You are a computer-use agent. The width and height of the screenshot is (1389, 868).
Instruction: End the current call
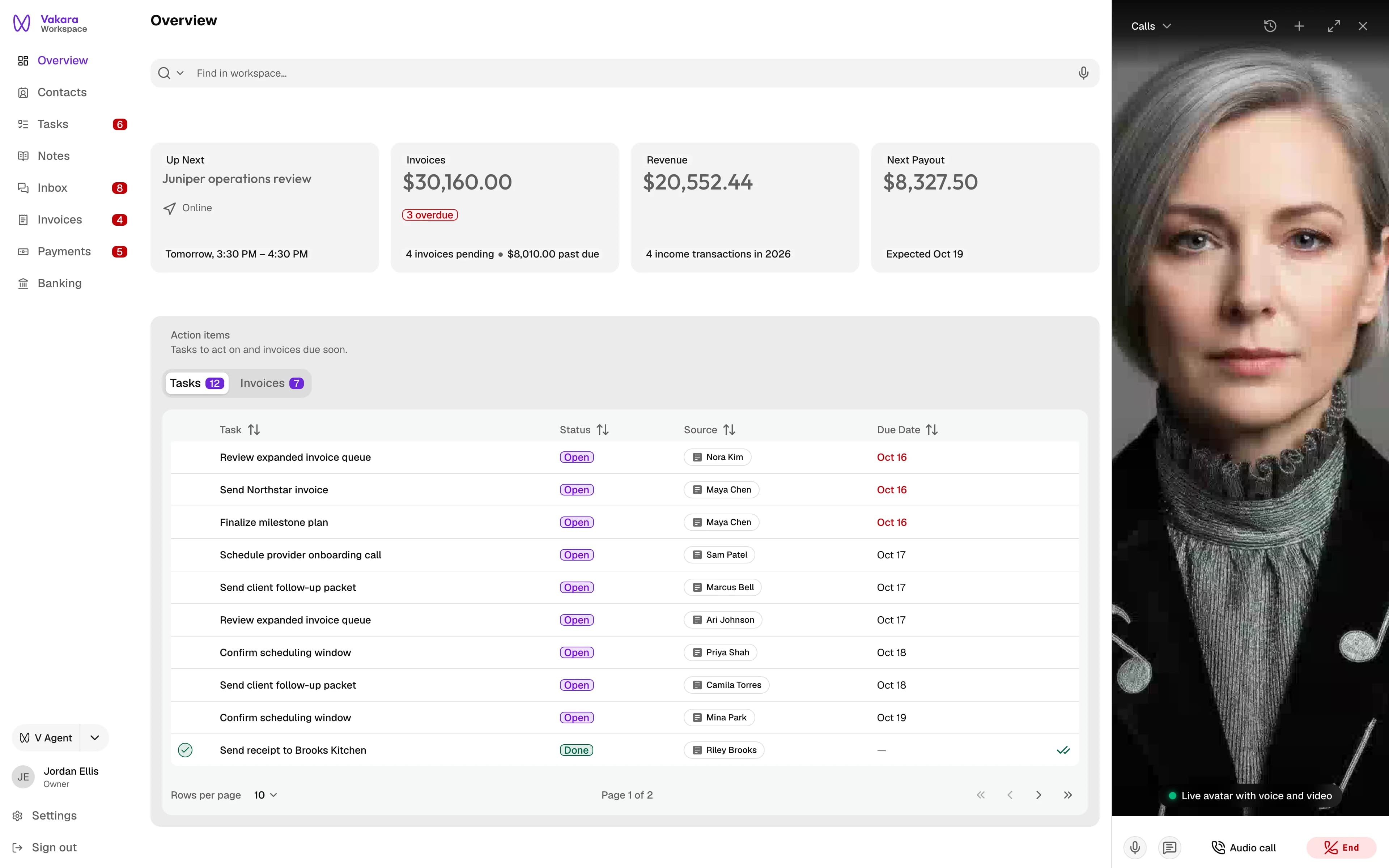pyautogui.click(x=1341, y=847)
